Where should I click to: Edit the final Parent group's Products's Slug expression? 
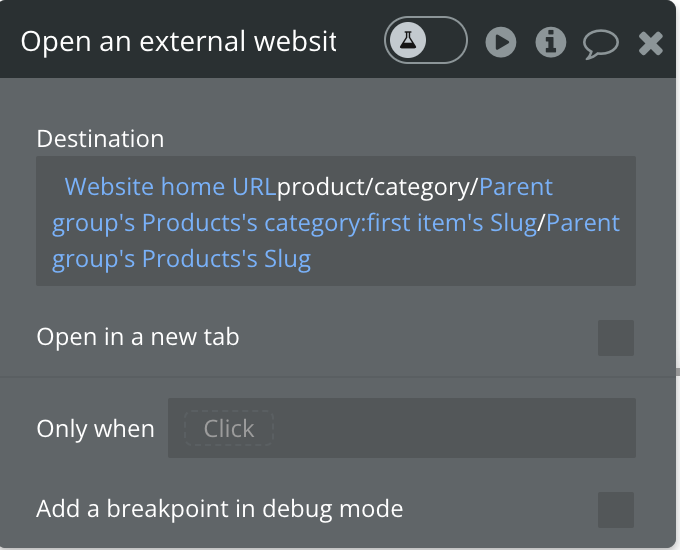tap(181, 259)
